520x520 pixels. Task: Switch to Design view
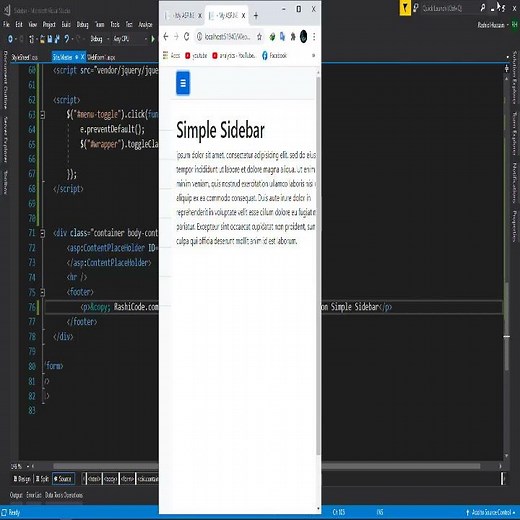(22, 479)
